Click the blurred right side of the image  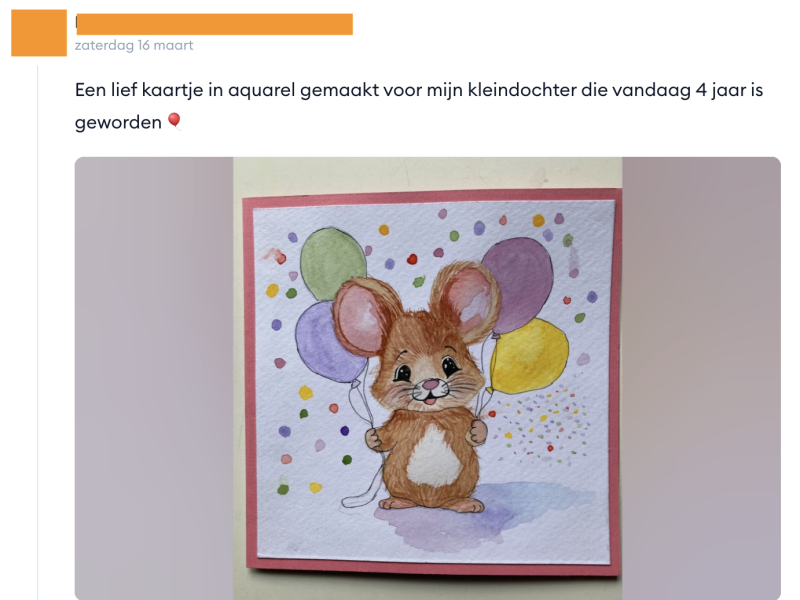702,378
